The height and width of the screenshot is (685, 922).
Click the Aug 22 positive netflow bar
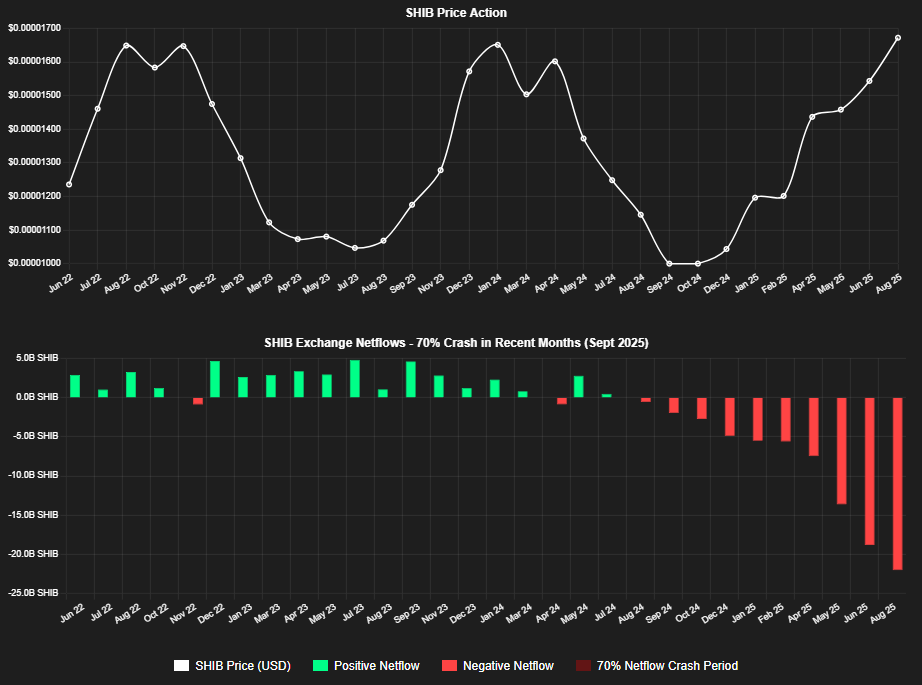tap(131, 385)
